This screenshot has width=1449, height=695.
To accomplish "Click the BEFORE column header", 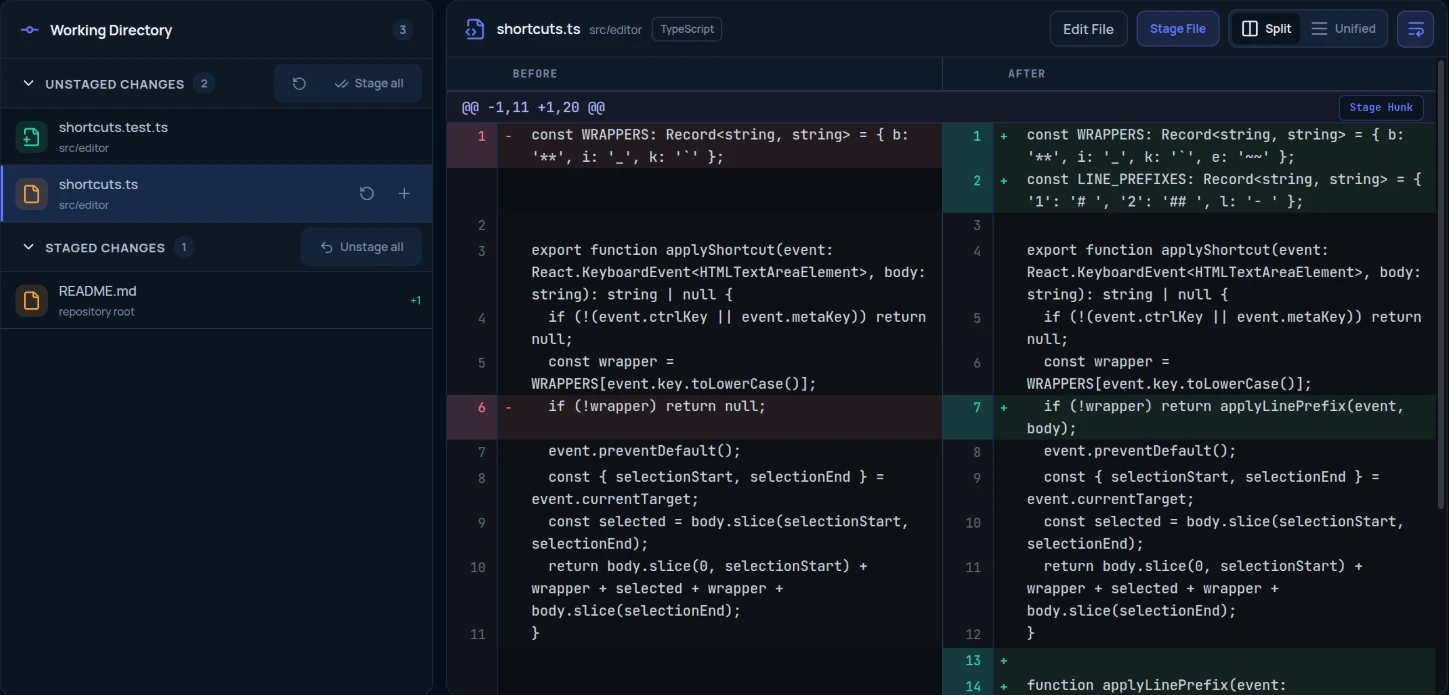I will pyautogui.click(x=535, y=74).
